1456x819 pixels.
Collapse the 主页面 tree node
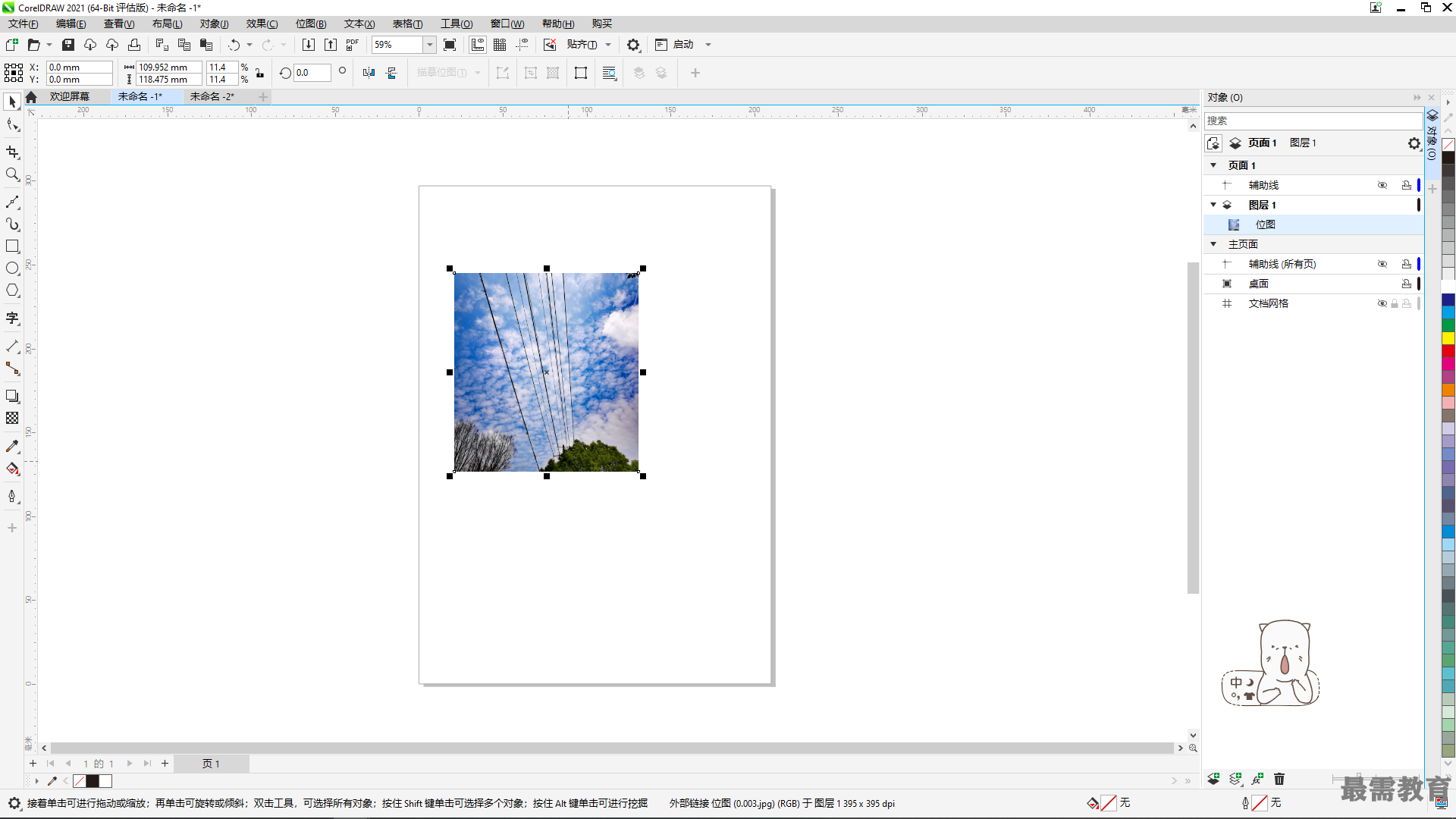(x=1213, y=244)
